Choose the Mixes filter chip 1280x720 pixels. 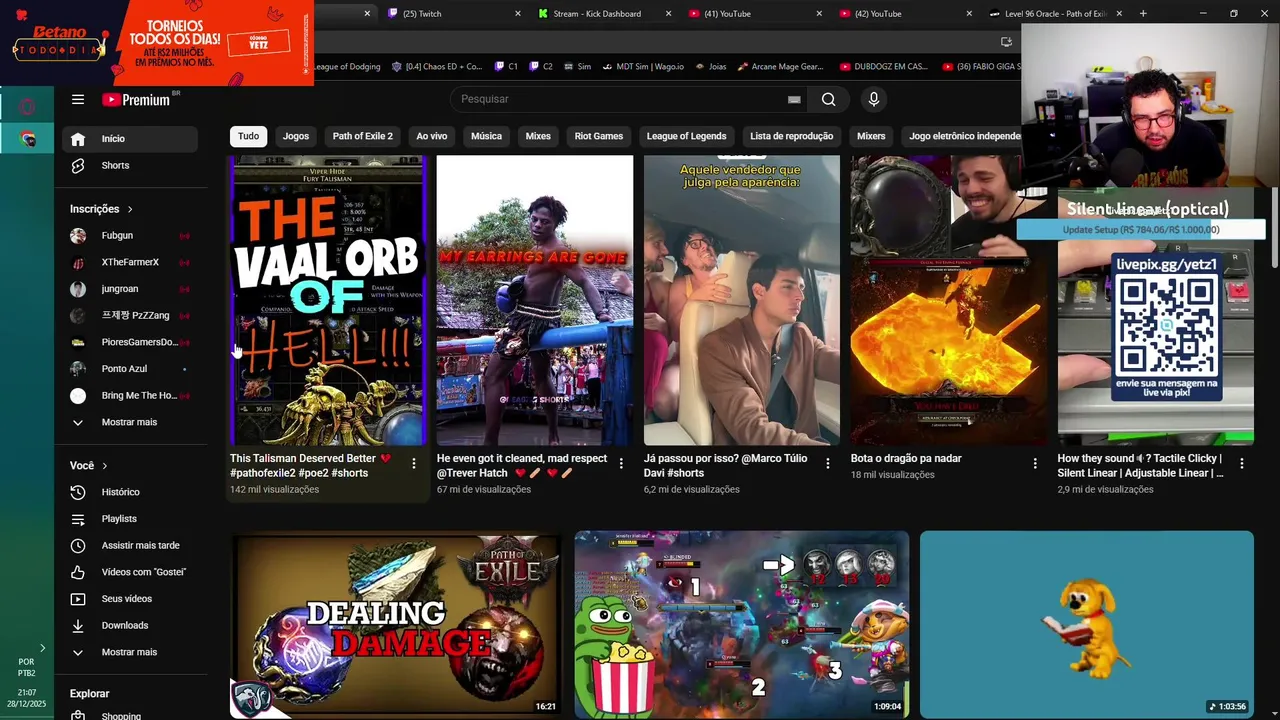(x=538, y=136)
